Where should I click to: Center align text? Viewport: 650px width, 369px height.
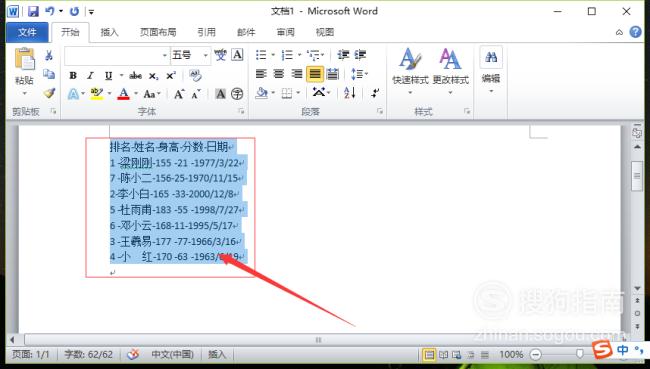point(279,74)
